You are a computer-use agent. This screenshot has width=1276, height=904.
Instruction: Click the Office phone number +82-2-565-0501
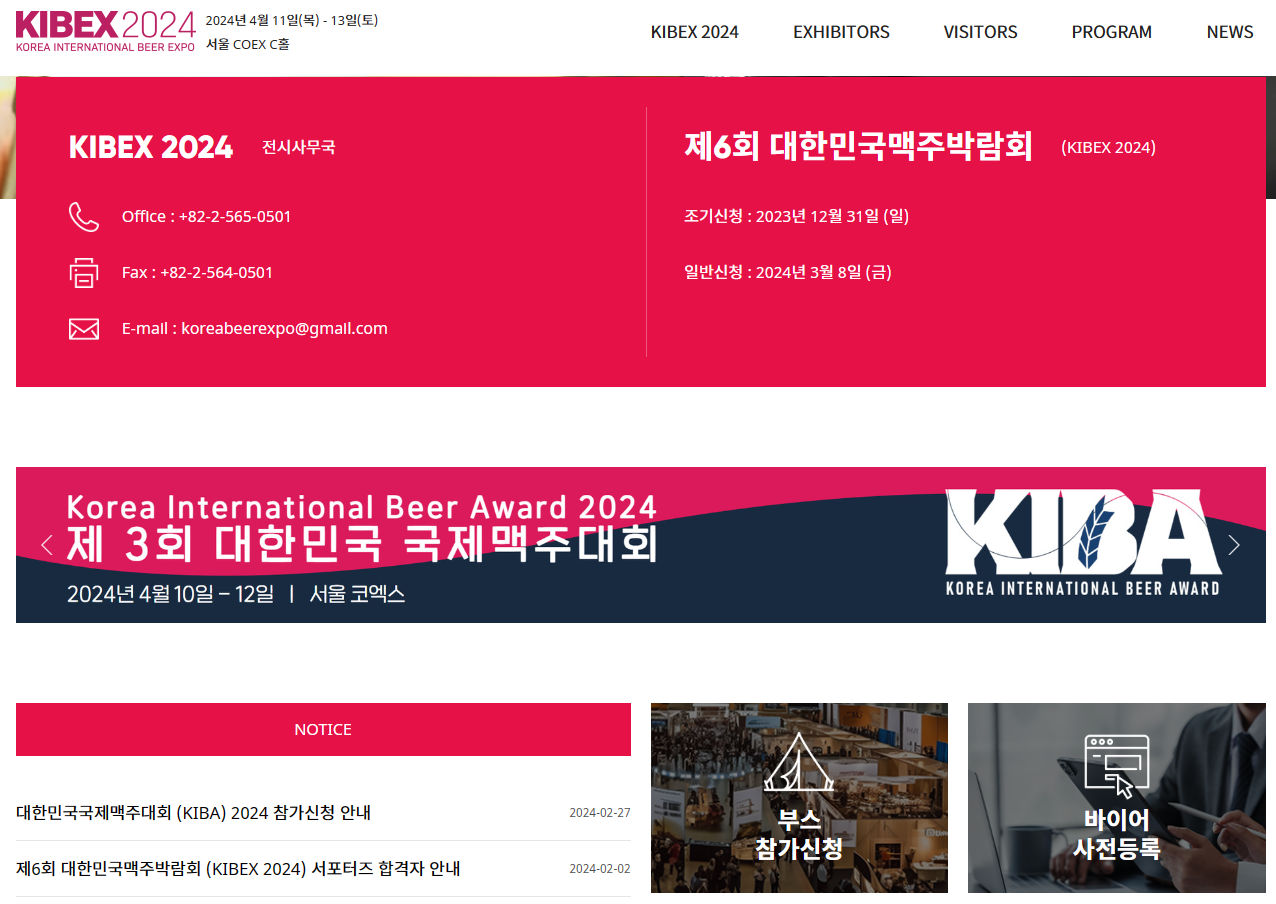[x=235, y=216]
